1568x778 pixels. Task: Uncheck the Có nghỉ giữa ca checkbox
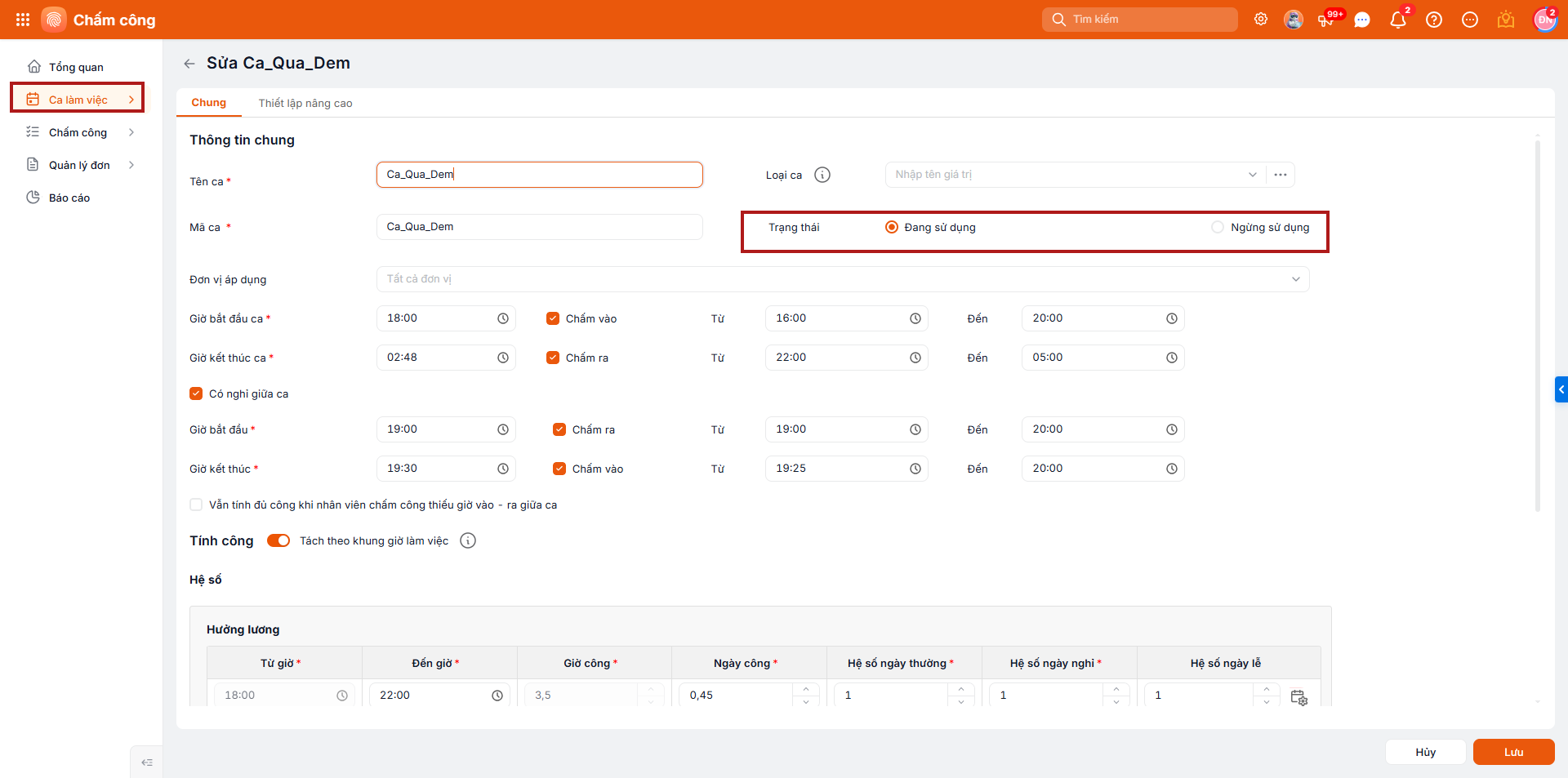(196, 393)
